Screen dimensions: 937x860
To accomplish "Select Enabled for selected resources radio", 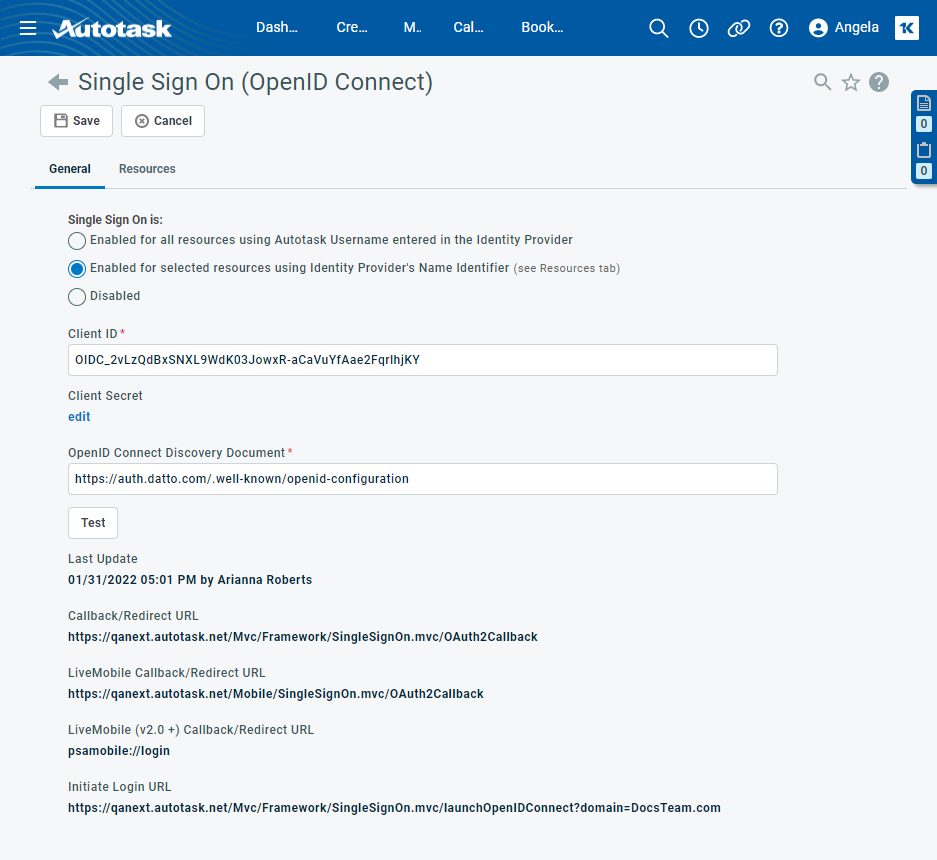I will tap(77, 269).
